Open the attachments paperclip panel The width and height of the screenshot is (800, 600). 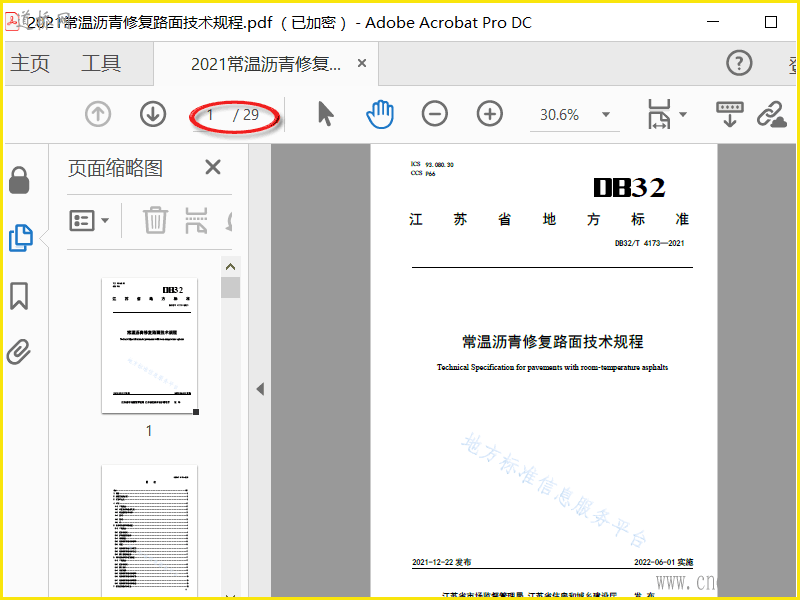[x=19, y=352]
